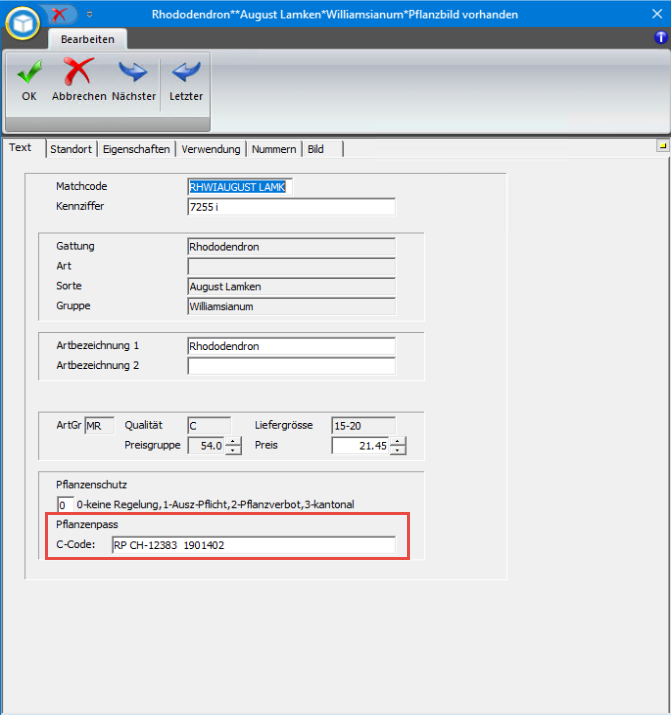Select the Bild tab
The height and width of the screenshot is (715, 671).
click(316, 149)
